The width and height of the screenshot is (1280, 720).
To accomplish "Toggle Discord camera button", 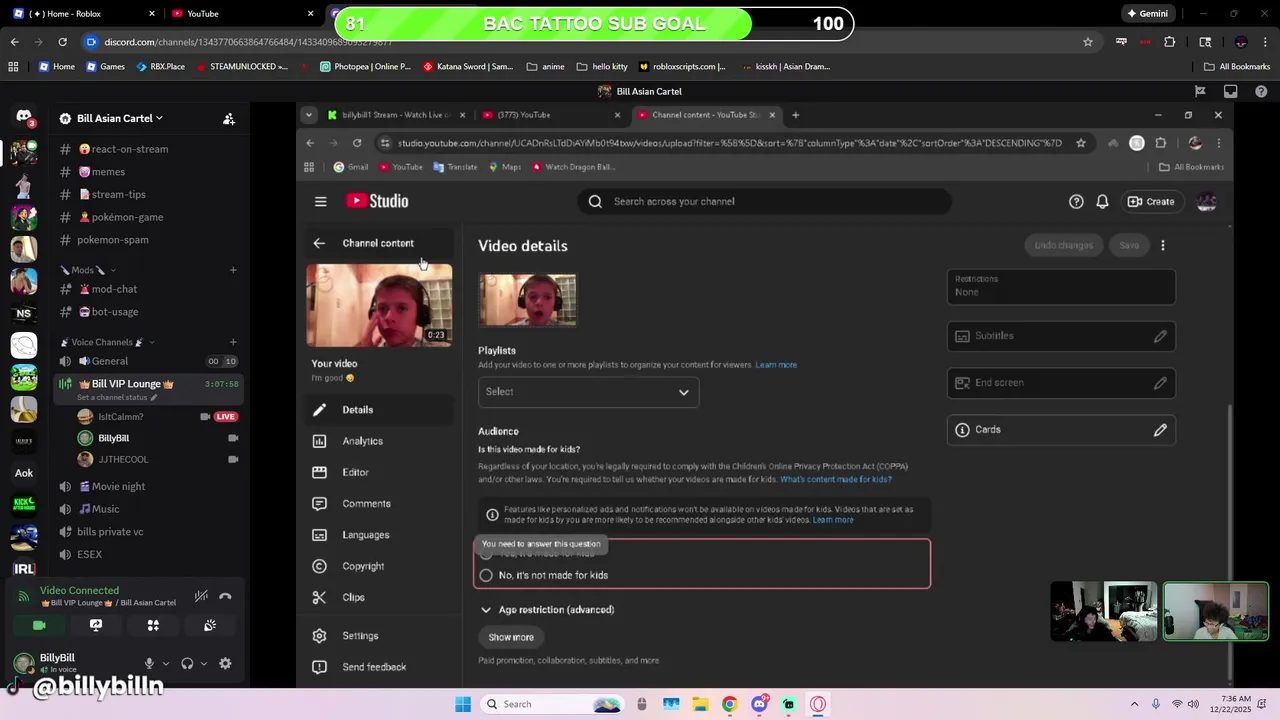I will 39,625.
